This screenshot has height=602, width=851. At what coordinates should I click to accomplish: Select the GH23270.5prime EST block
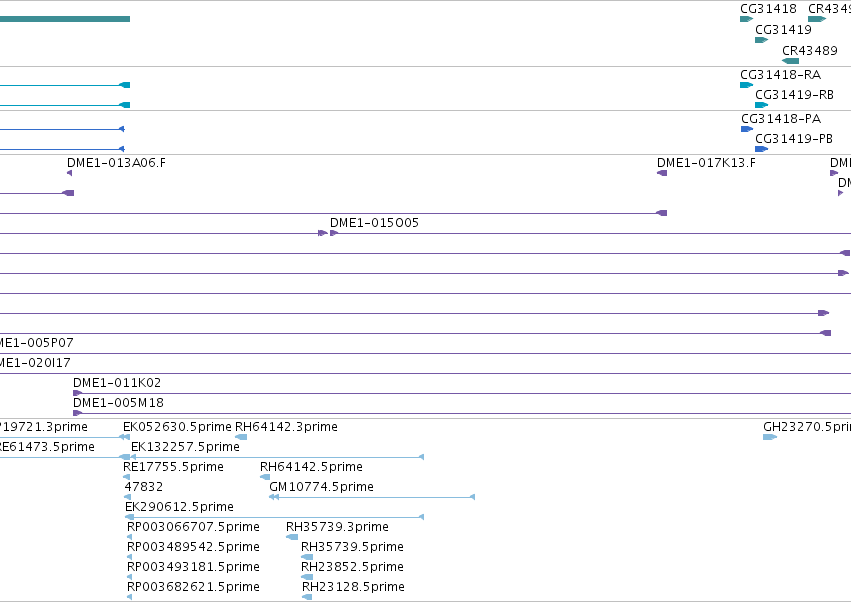tap(770, 437)
